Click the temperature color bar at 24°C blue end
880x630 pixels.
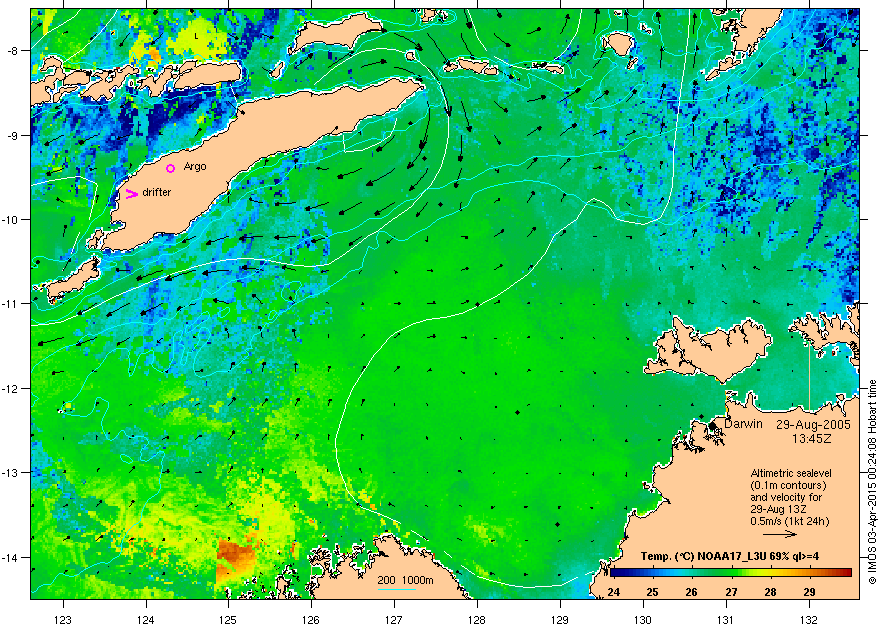coord(615,573)
